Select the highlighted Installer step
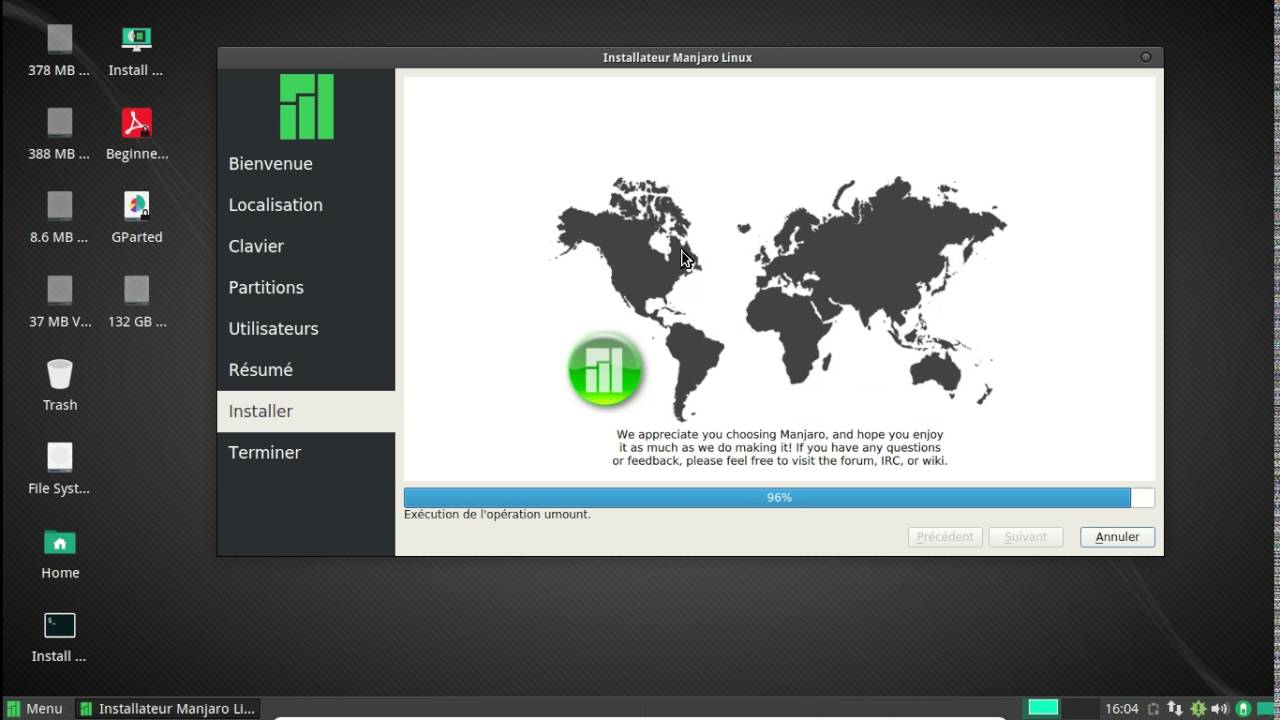This screenshot has height=720, width=1280. click(306, 411)
